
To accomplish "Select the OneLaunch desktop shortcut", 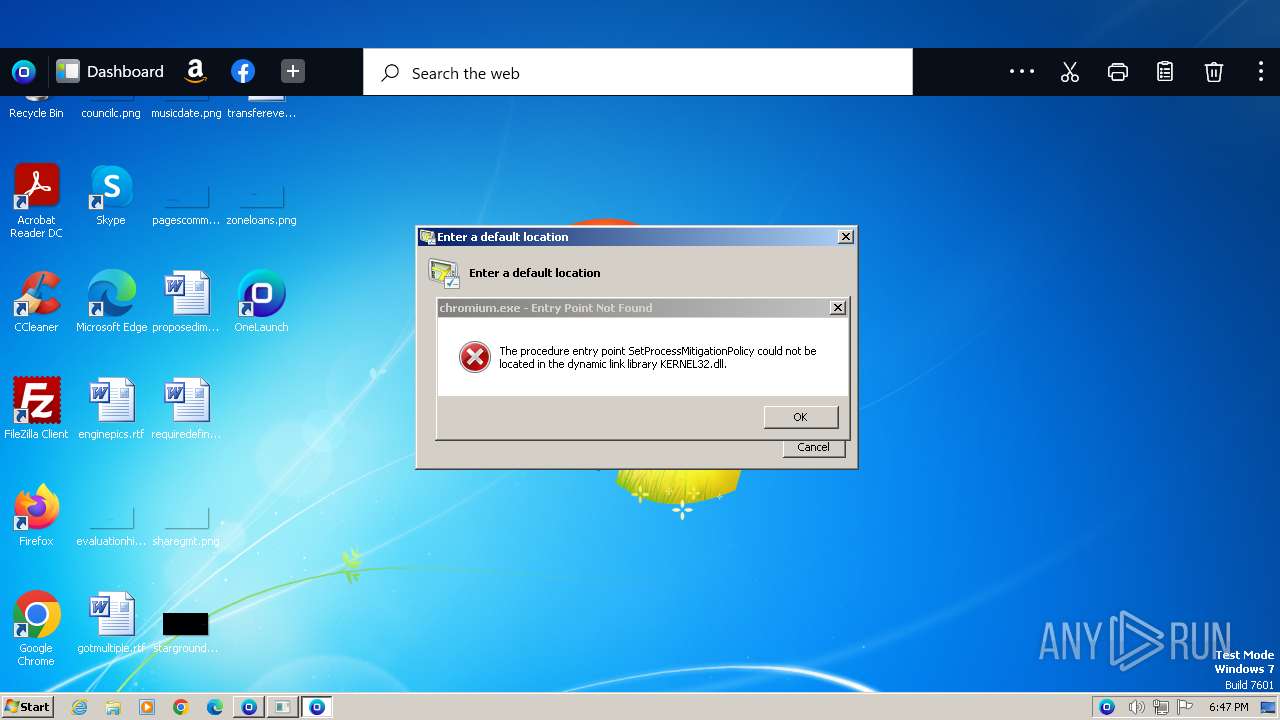I will pos(261,302).
